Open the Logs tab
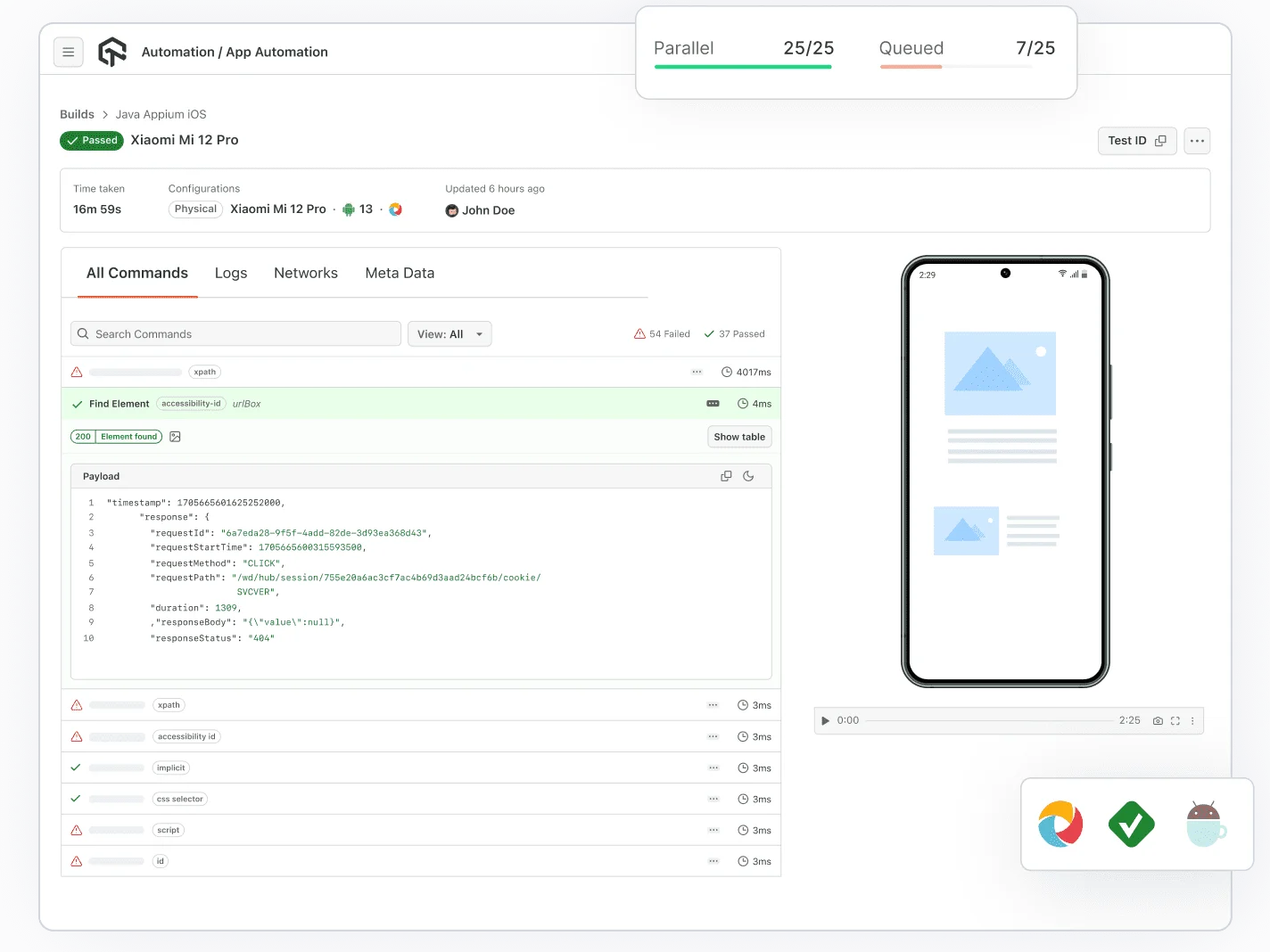The width and height of the screenshot is (1270, 952). (230, 273)
